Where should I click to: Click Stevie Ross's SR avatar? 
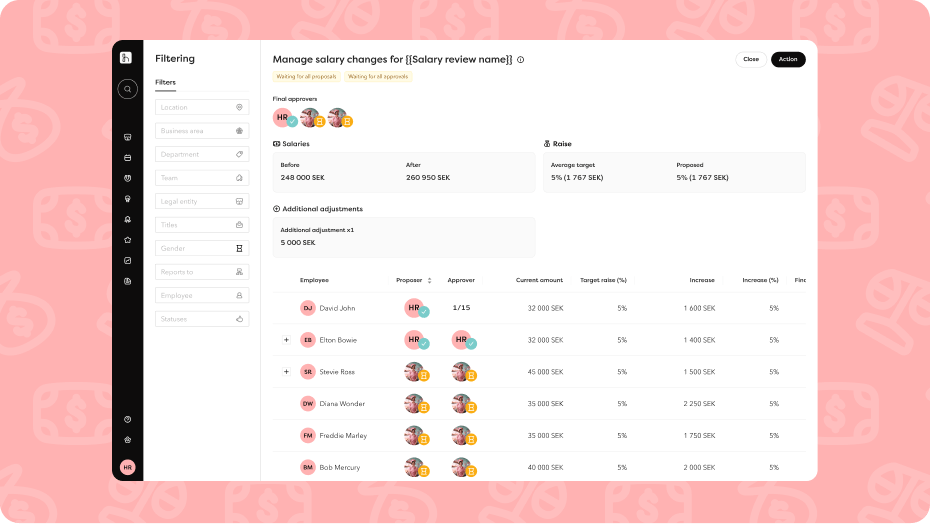pyautogui.click(x=307, y=372)
